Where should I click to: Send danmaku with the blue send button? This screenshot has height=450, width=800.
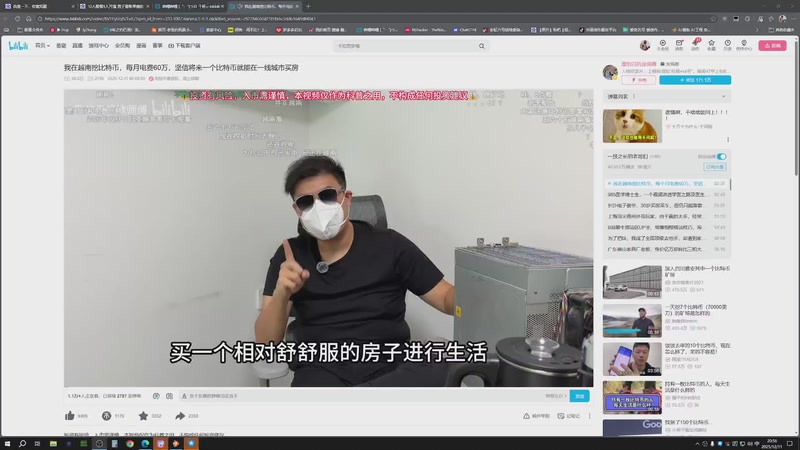tap(580, 396)
